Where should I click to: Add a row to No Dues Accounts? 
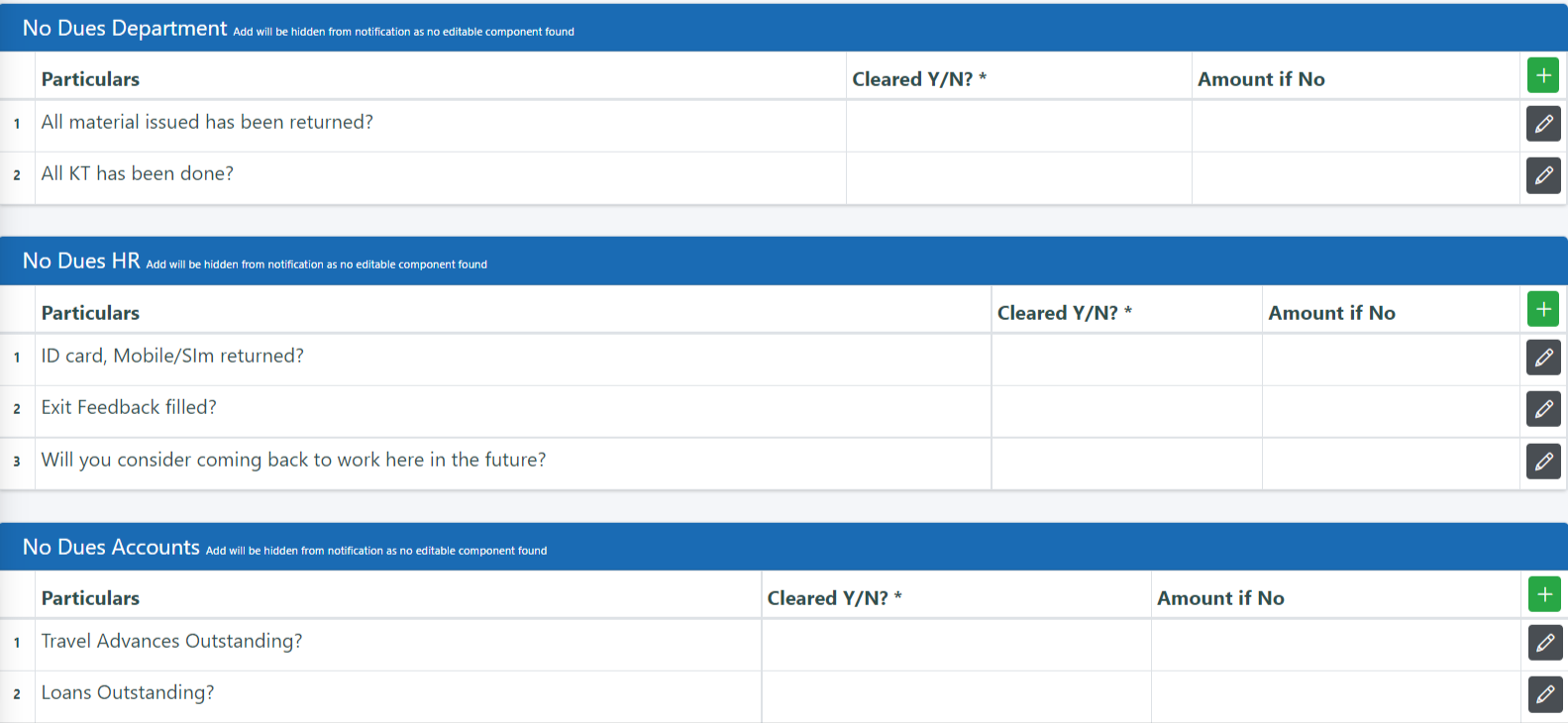point(1544,594)
